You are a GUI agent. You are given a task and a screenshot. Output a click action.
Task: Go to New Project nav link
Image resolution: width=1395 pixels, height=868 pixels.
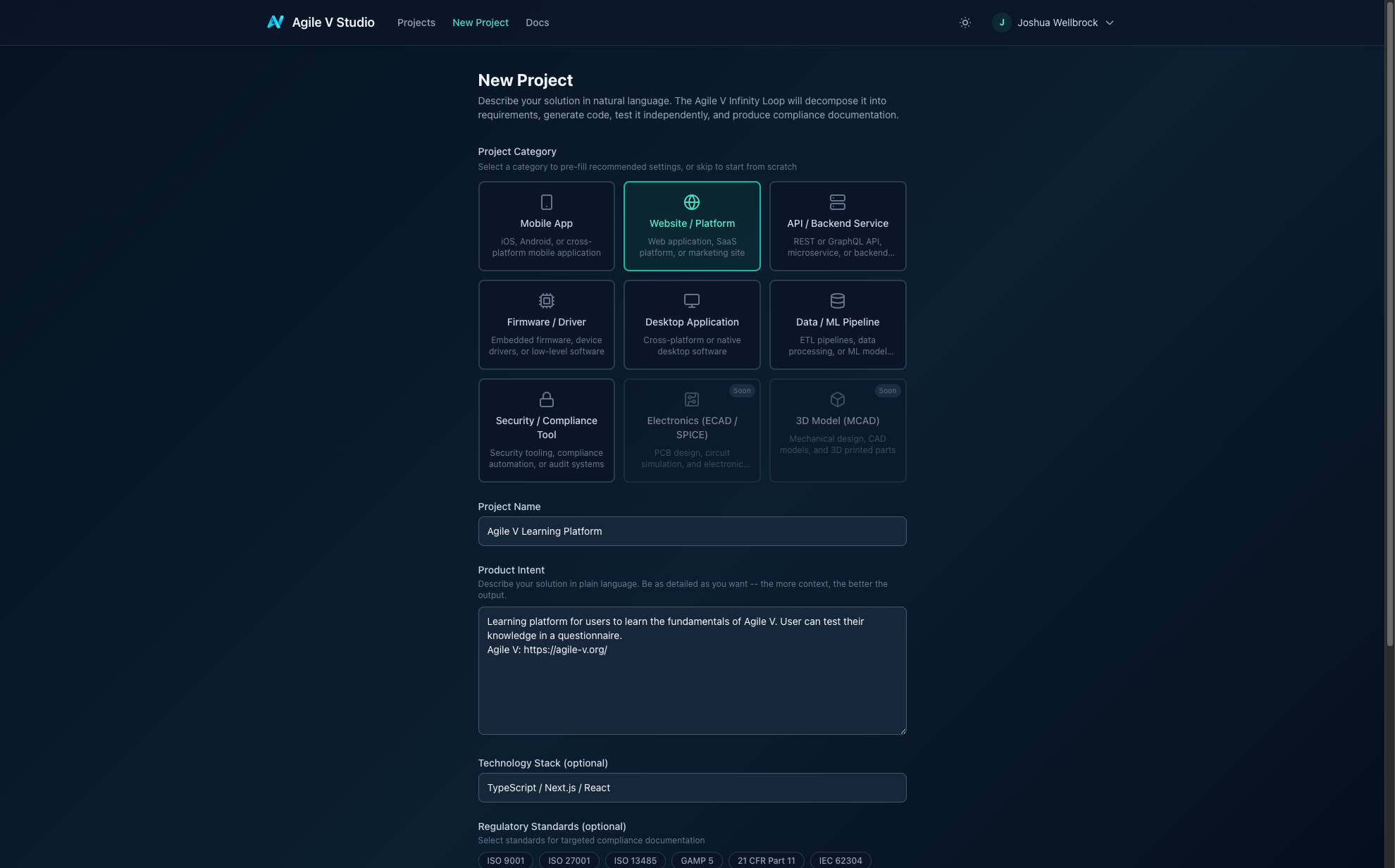[x=480, y=23]
